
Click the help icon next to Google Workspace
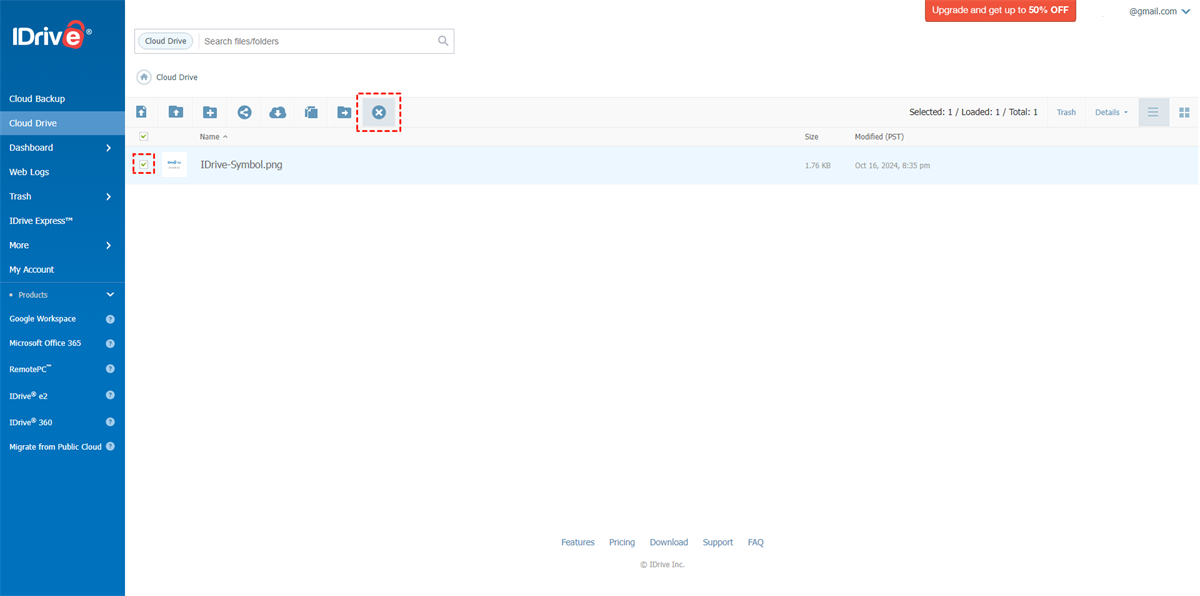[110, 319]
